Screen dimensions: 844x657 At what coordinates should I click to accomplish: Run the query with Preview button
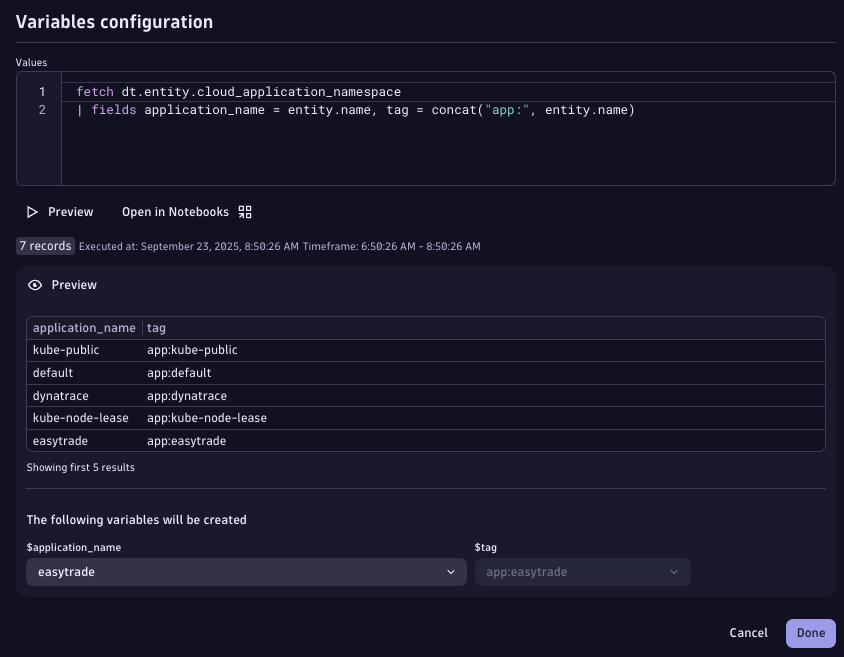click(x=60, y=212)
